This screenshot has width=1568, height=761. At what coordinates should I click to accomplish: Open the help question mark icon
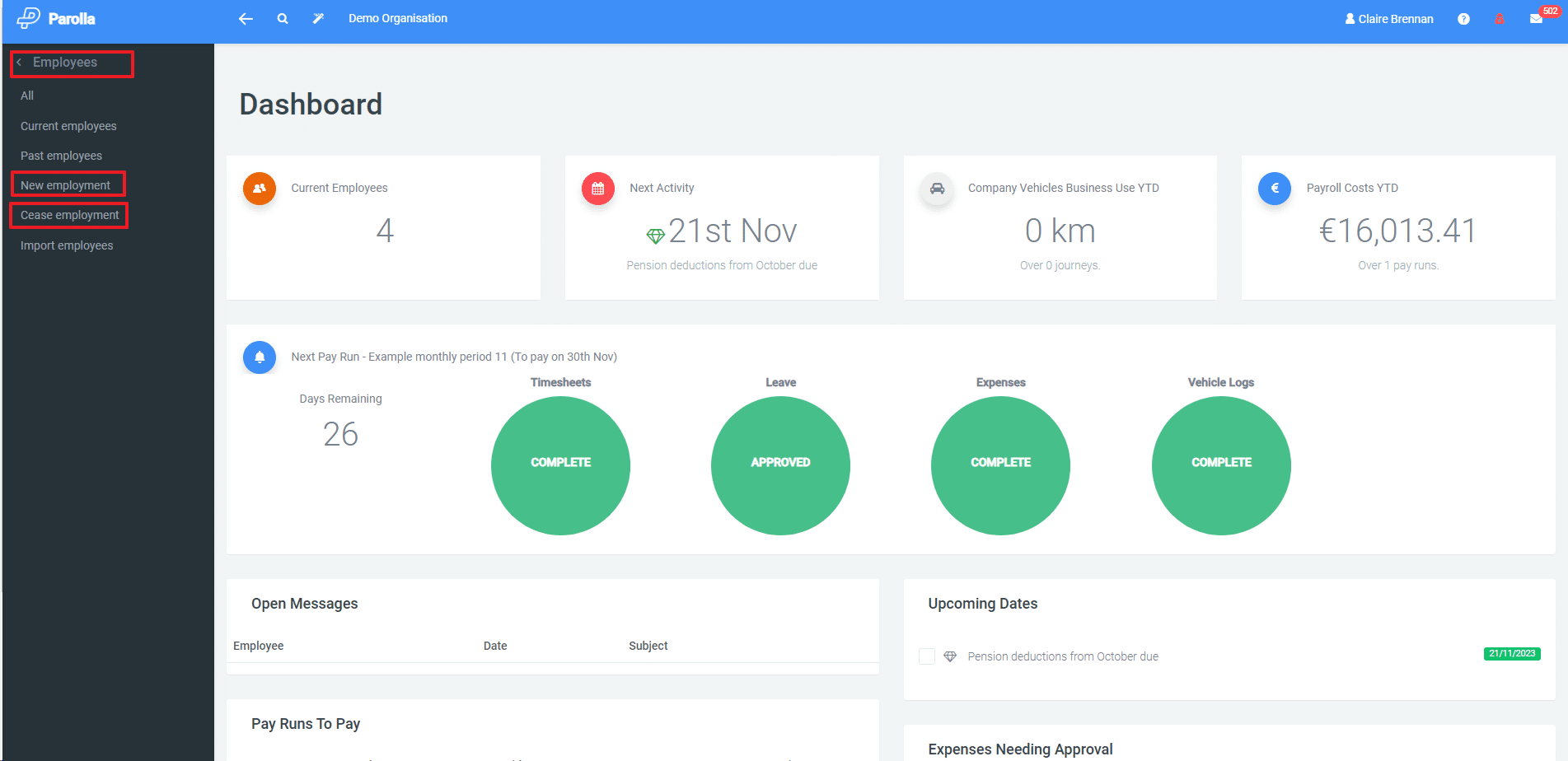1464,18
